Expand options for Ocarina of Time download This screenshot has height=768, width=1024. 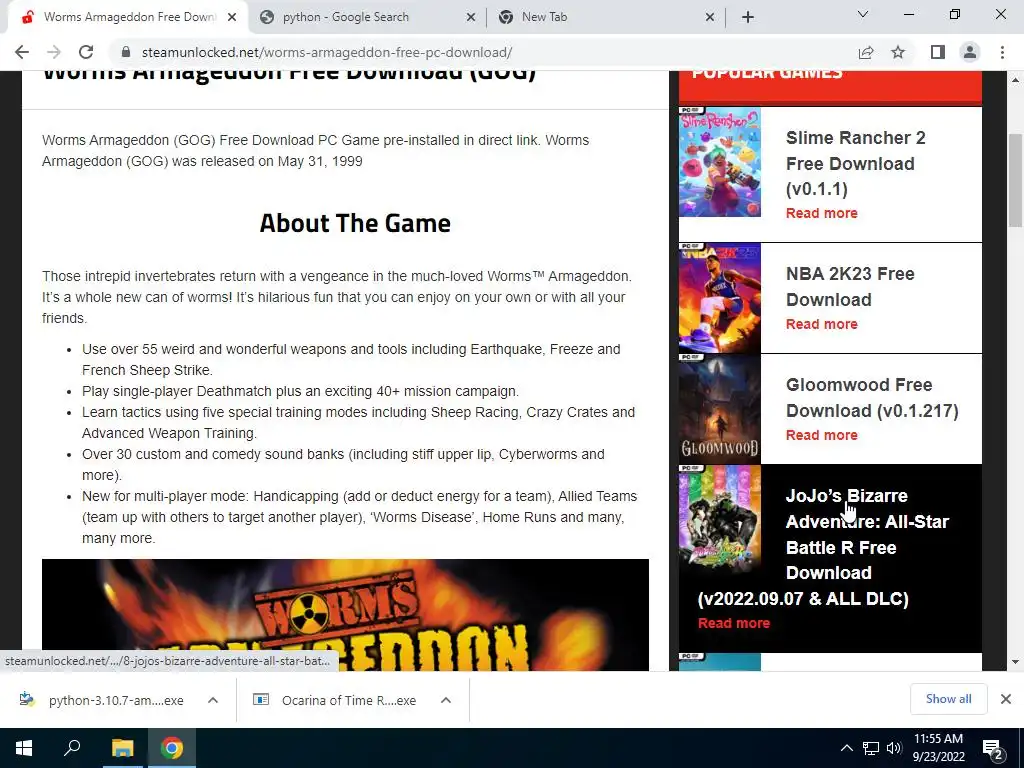tap(446, 700)
